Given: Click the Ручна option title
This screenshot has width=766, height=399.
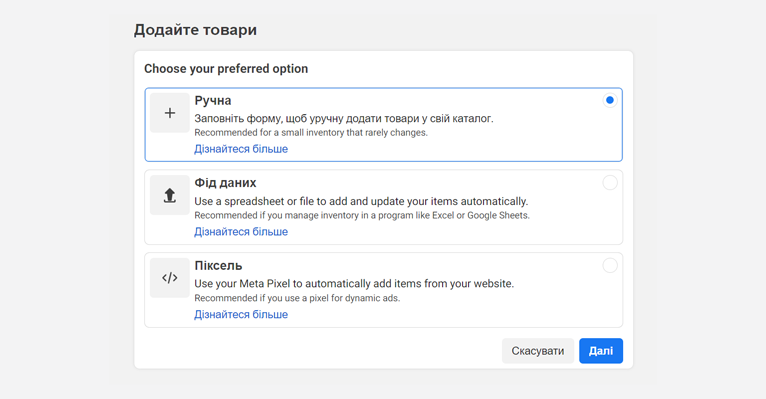Looking at the screenshot, I should click(x=213, y=101).
